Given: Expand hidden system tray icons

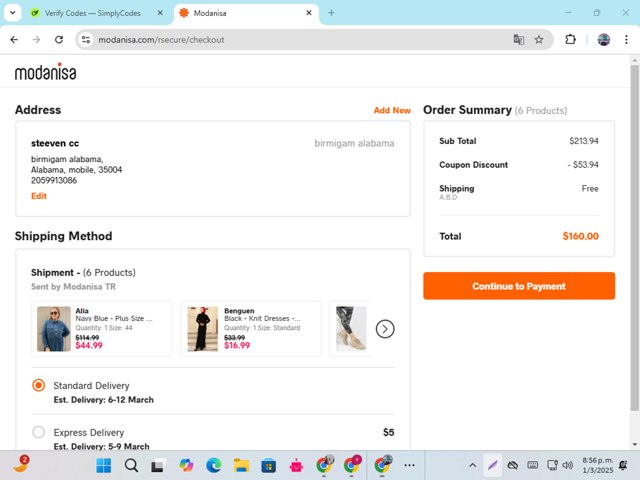Looking at the screenshot, I should 472,465.
